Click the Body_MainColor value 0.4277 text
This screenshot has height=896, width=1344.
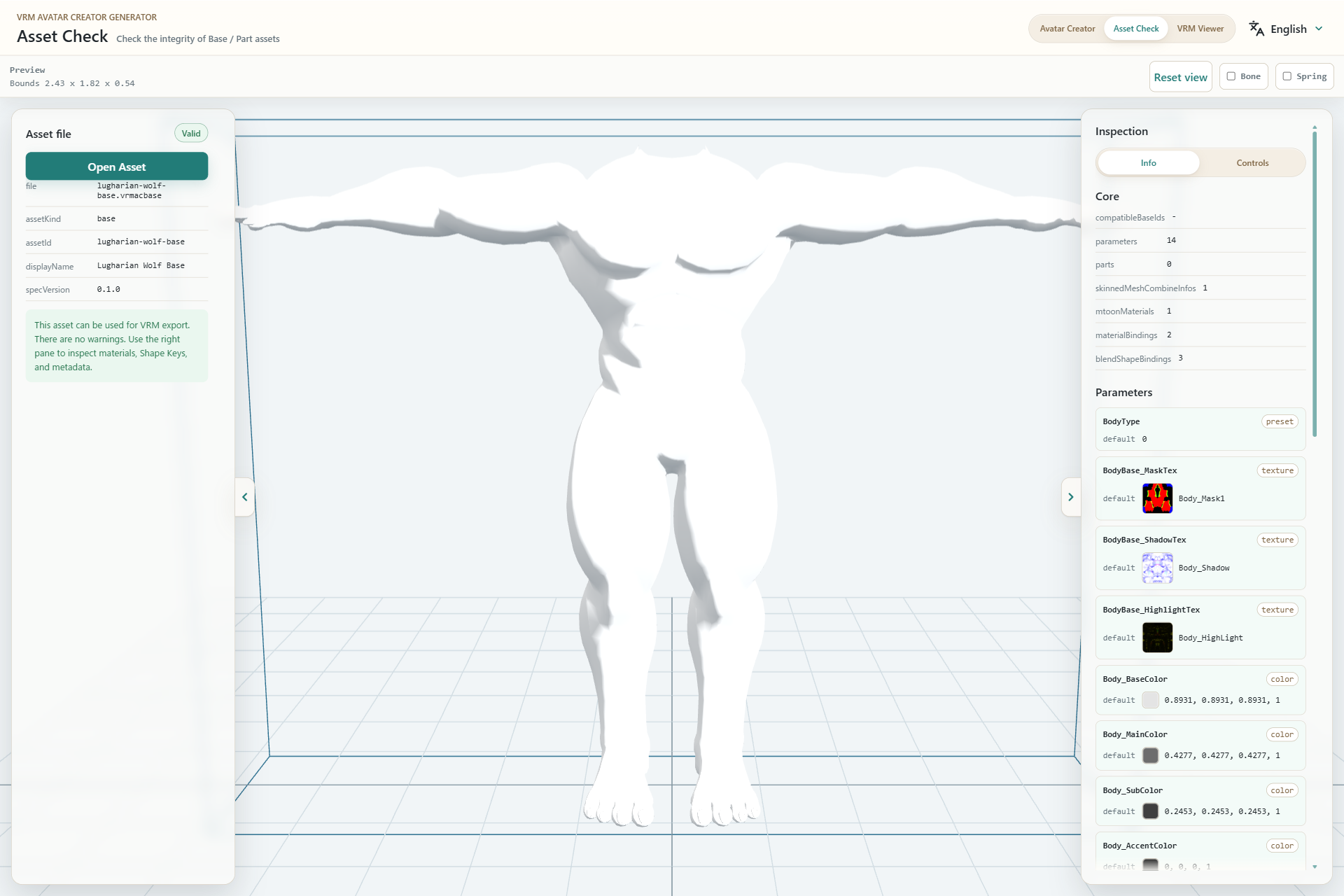point(1221,755)
